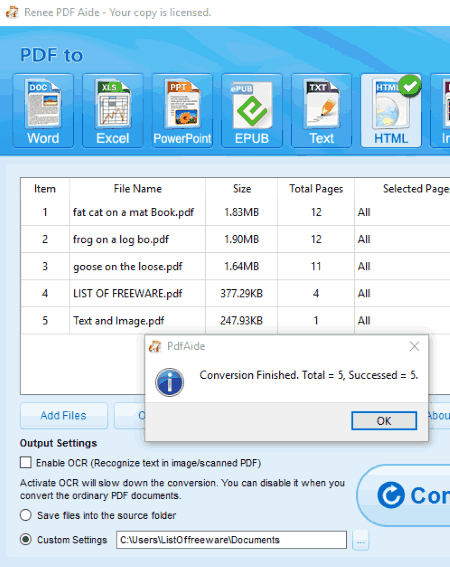Select the Text (TXT) format icon
This screenshot has width=450, height=567.
click(x=322, y=111)
